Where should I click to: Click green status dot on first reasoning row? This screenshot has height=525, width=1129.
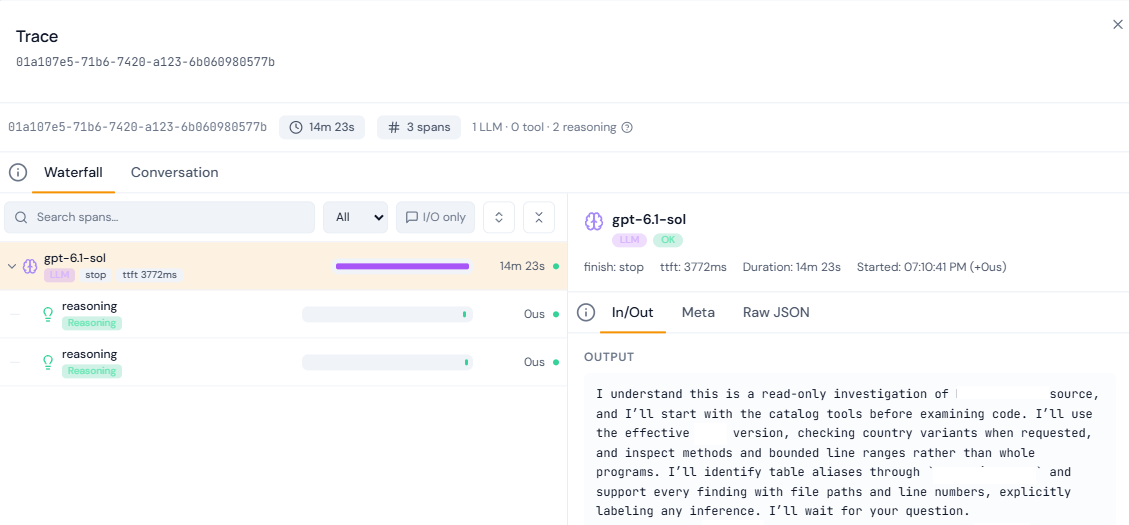[556, 315]
